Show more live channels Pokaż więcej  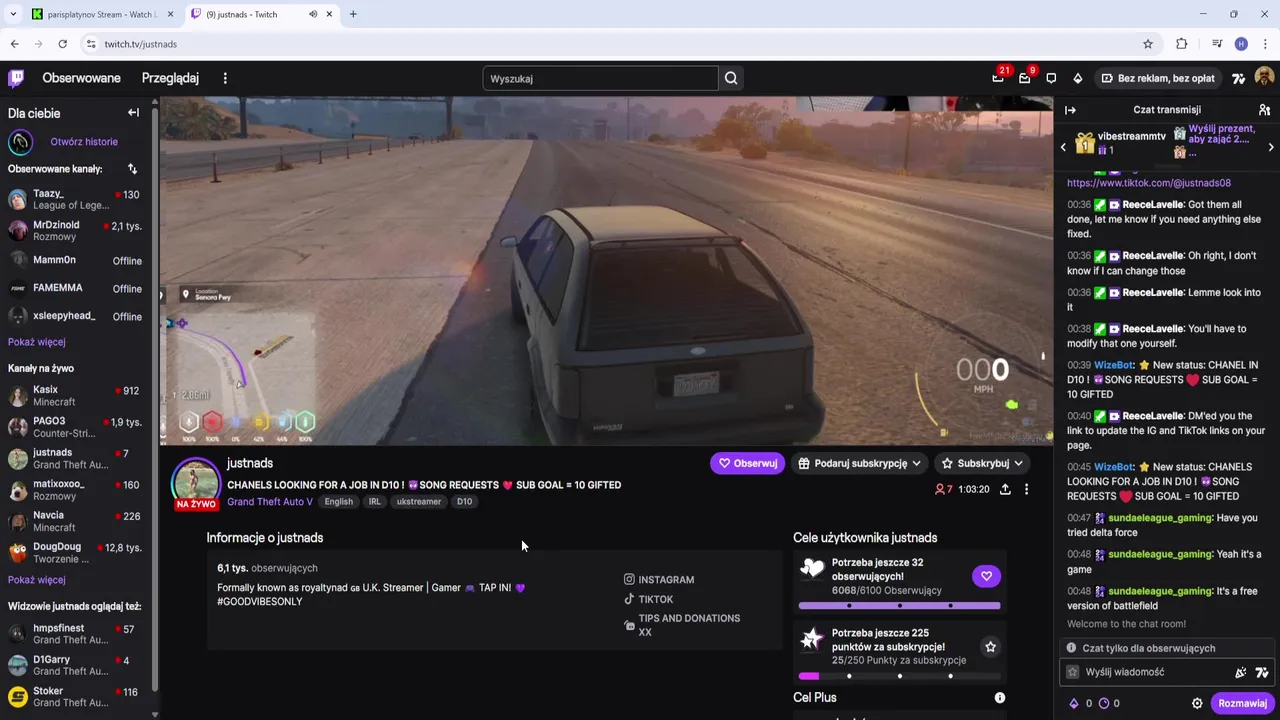coord(37,580)
